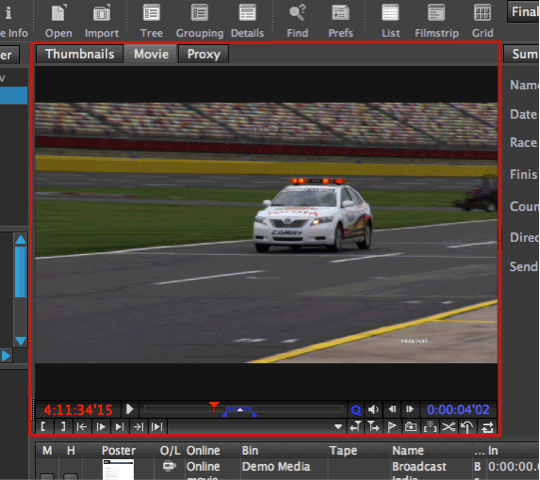Viewport: 540px width, 480px height.
Task: Play the movie with the play button
Action: [129, 409]
